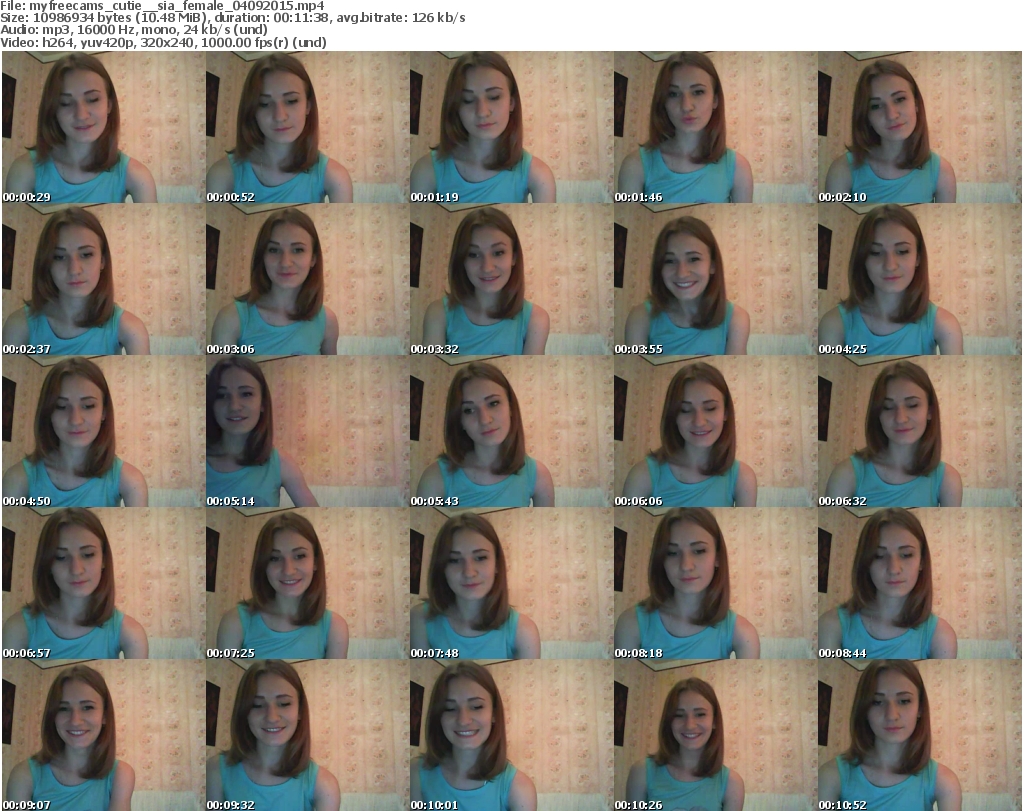Open the frame labeled 00:10:26
The width and height of the screenshot is (1024, 811).
715,735
